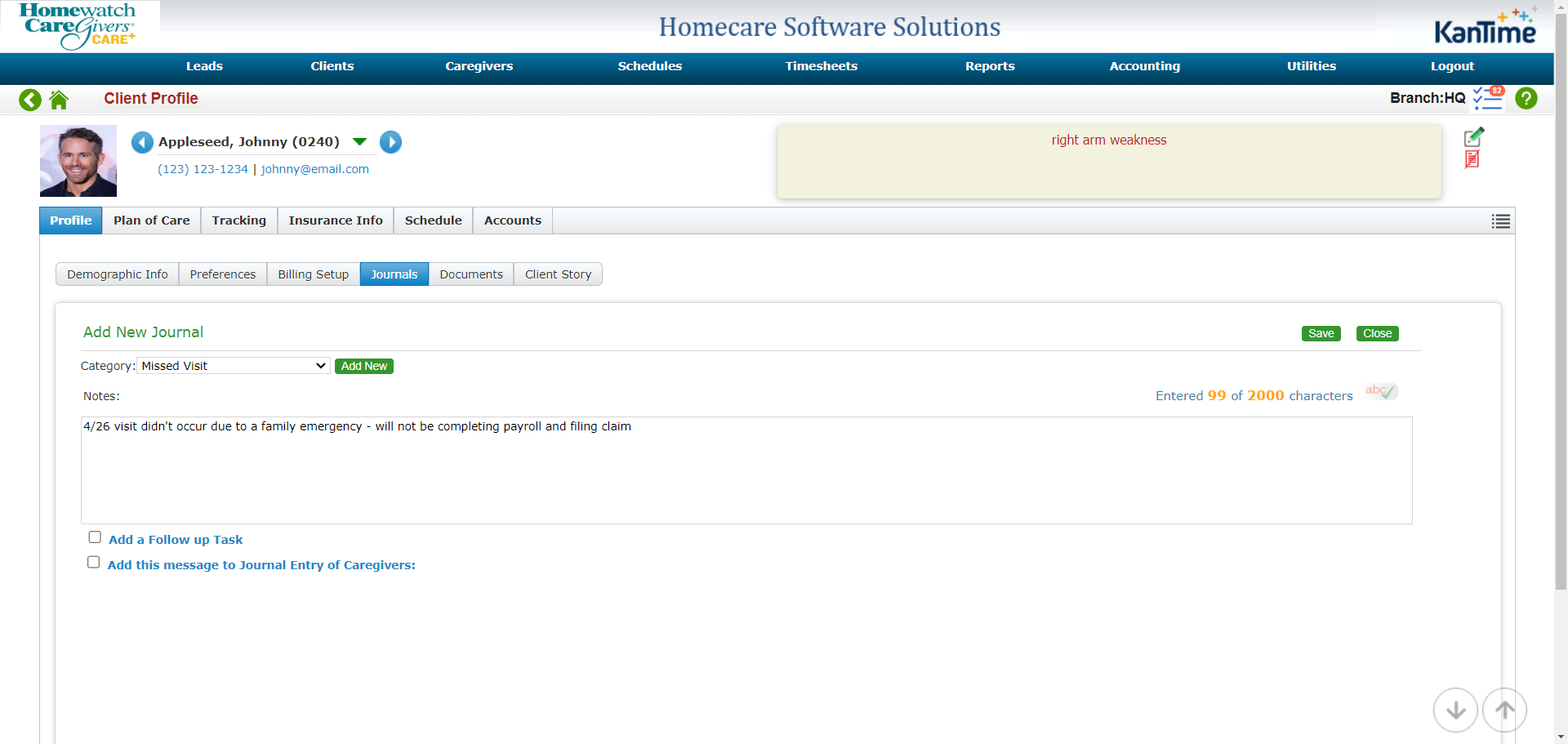This screenshot has width=1568, height=744.
Task: Go to home via house icon
Action: 59,100
